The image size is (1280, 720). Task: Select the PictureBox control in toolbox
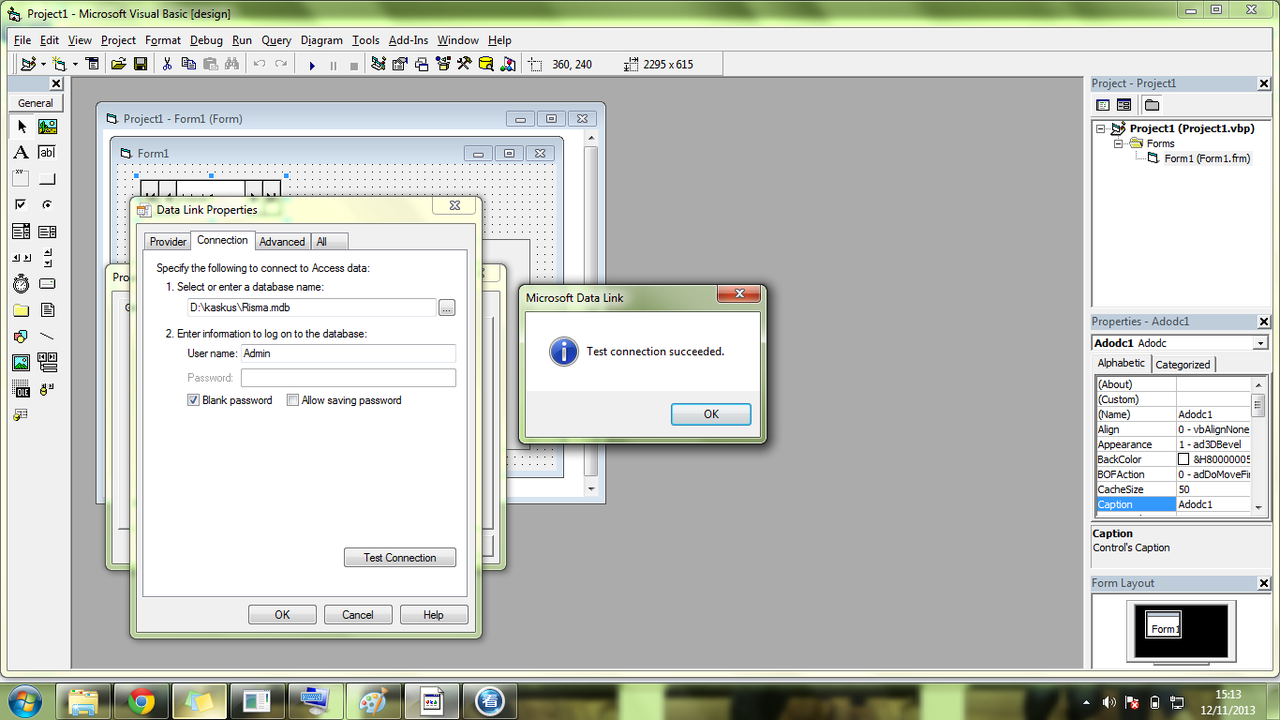47,127
